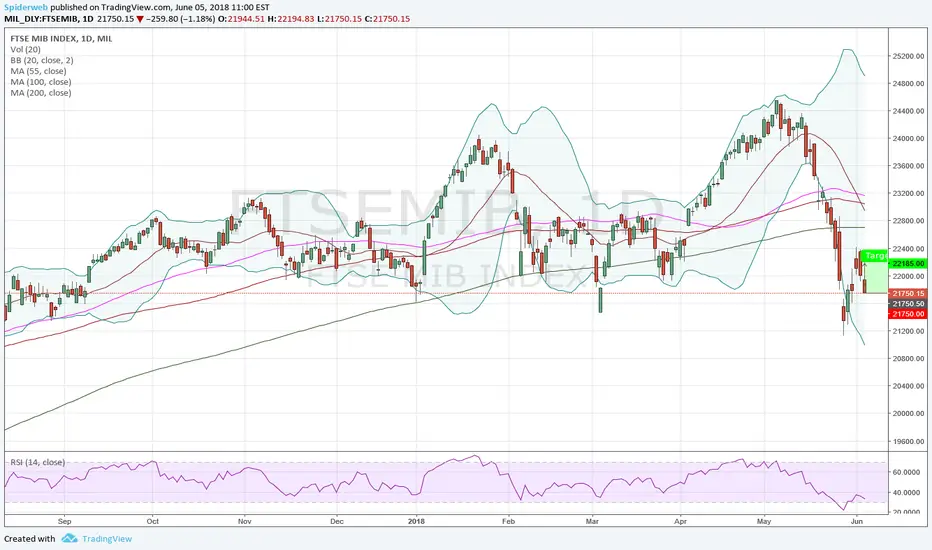
Task: Click the 22400.00 price axis label
Action: tap(908, 249)
